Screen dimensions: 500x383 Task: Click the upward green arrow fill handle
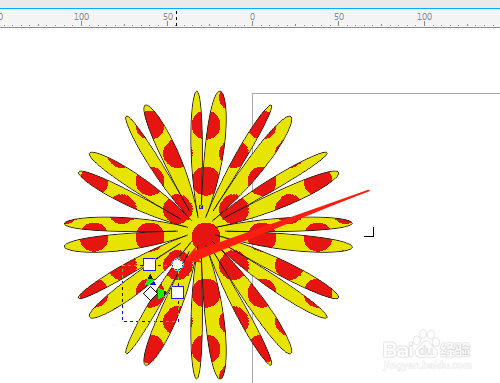150,280
